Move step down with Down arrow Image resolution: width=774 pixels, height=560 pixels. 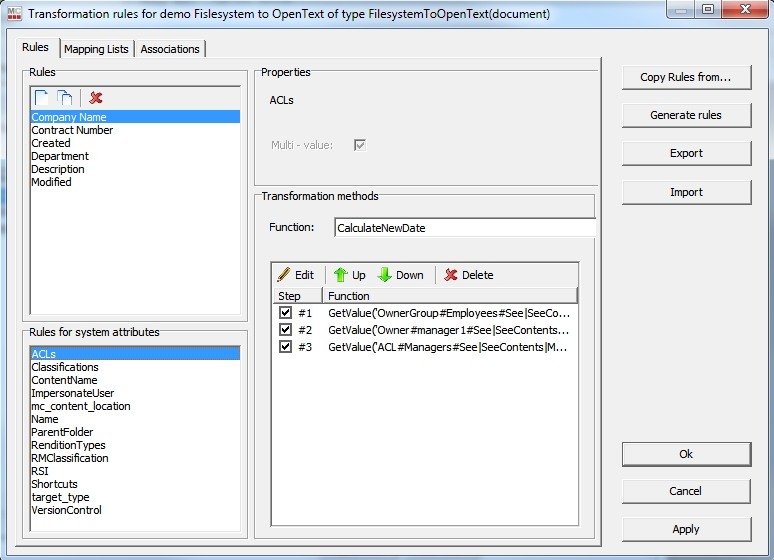(x=400, y=275)
